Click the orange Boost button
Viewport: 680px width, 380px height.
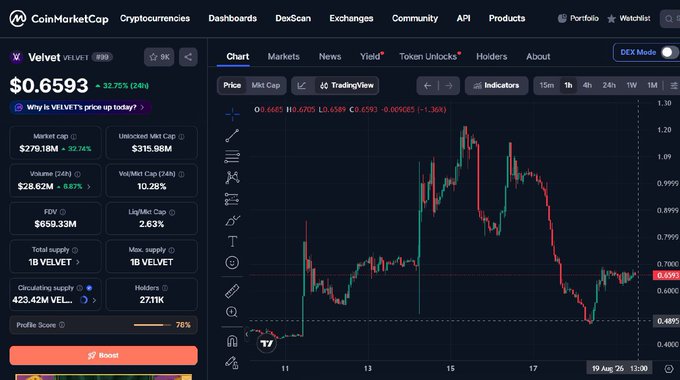[x=104, y=355]
